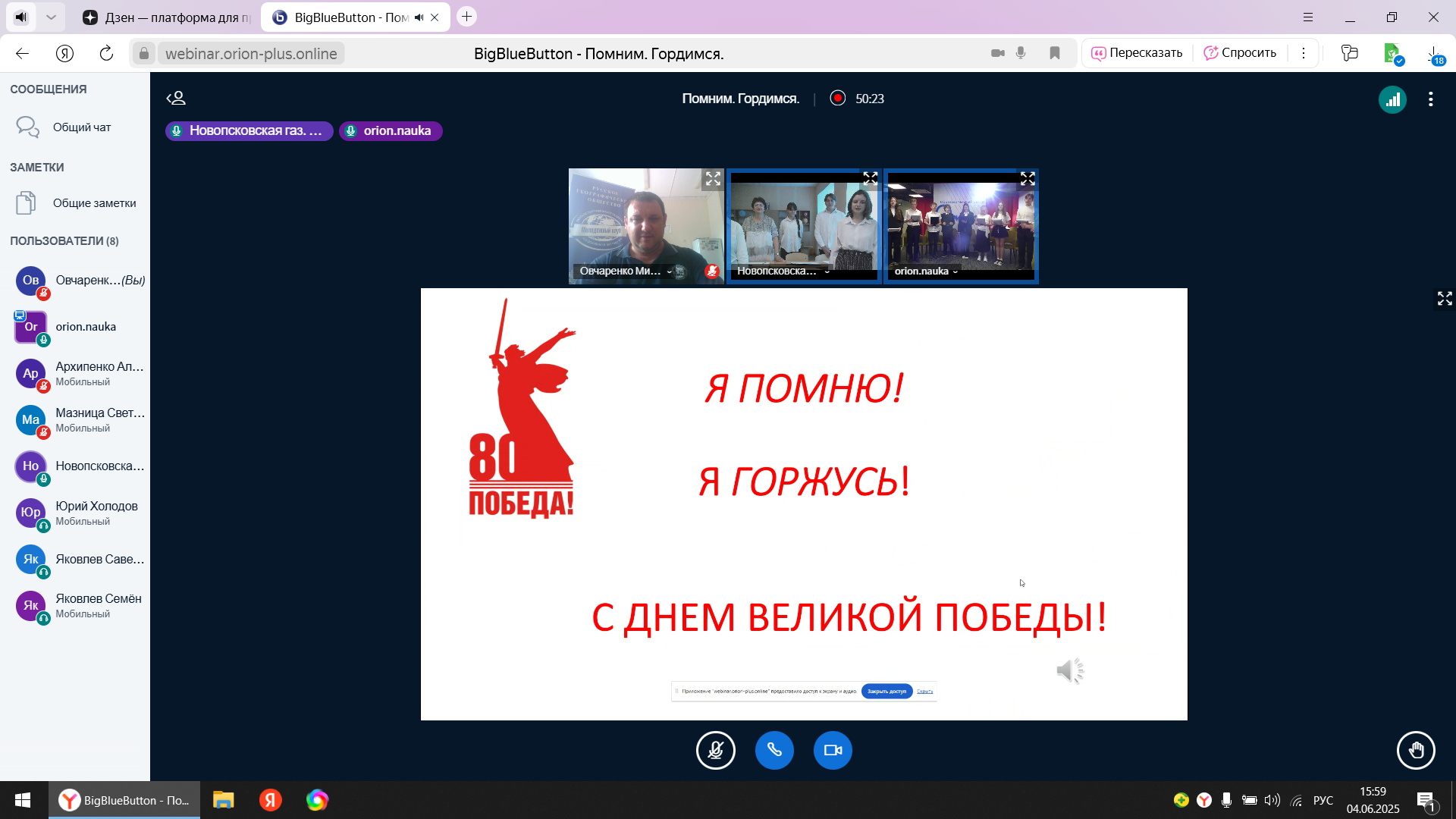Hide the users list panel
Screen dimensions: 1456x819
[176, 99]
